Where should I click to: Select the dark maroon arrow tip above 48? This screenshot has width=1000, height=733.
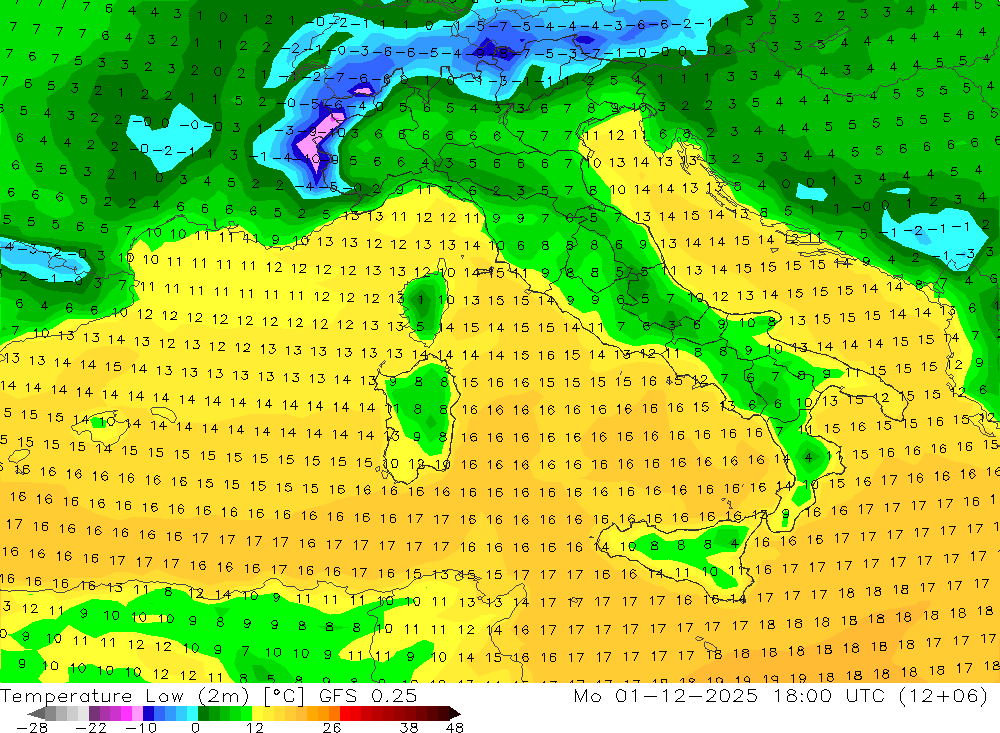coord(454,713)
